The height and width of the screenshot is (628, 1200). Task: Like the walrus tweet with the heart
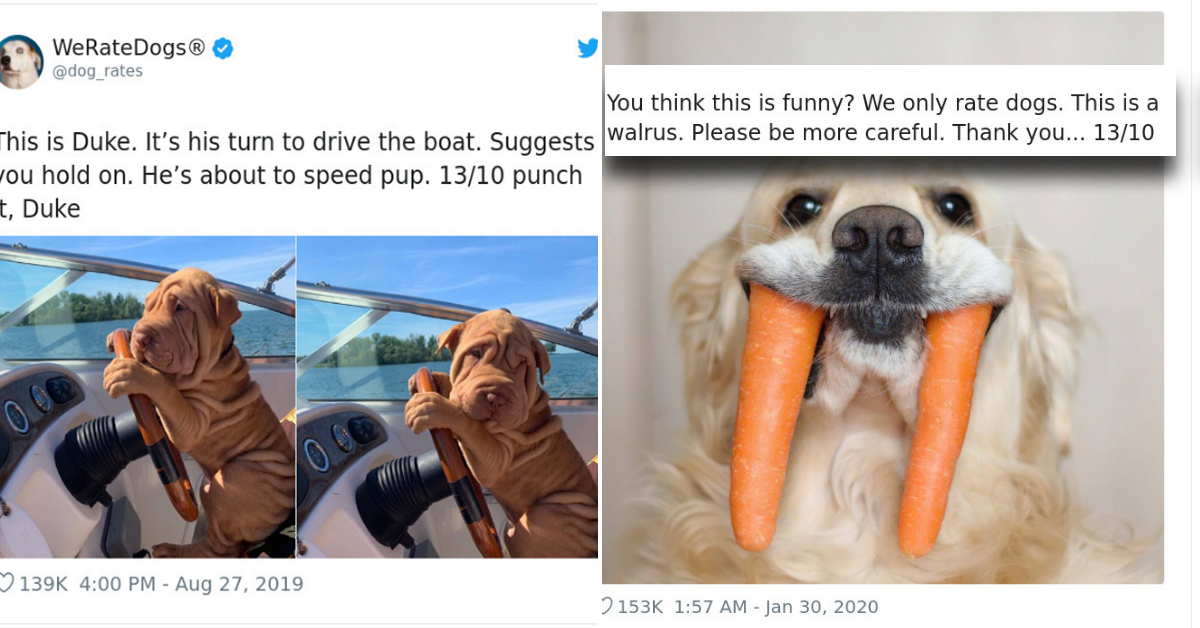point(606,606)
